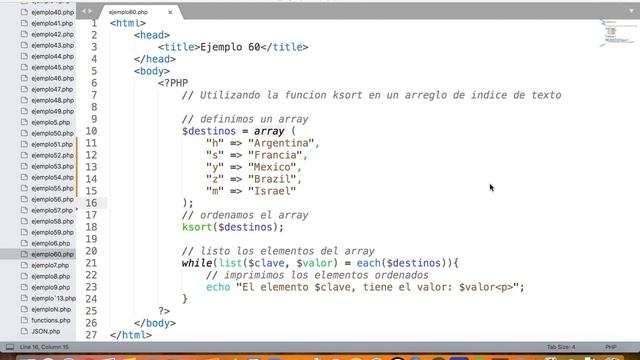This screenshot has height=360, width=640.
Task: Click the Line 16, Column 15 status text
Action: pyautogui.click(x=44, y=347)
